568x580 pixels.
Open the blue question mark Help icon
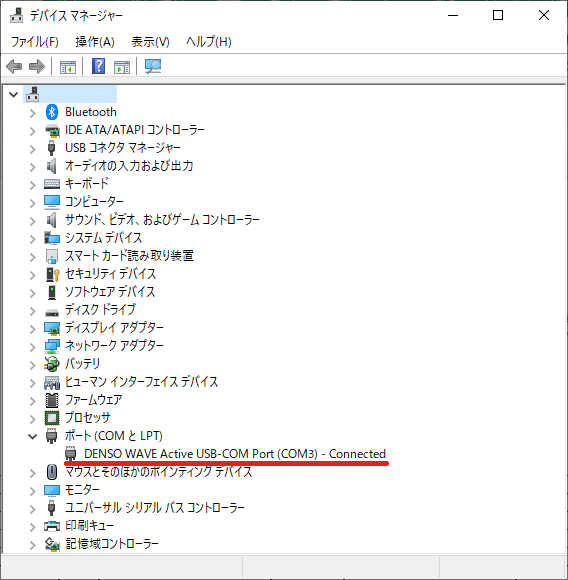pos(98,67)
